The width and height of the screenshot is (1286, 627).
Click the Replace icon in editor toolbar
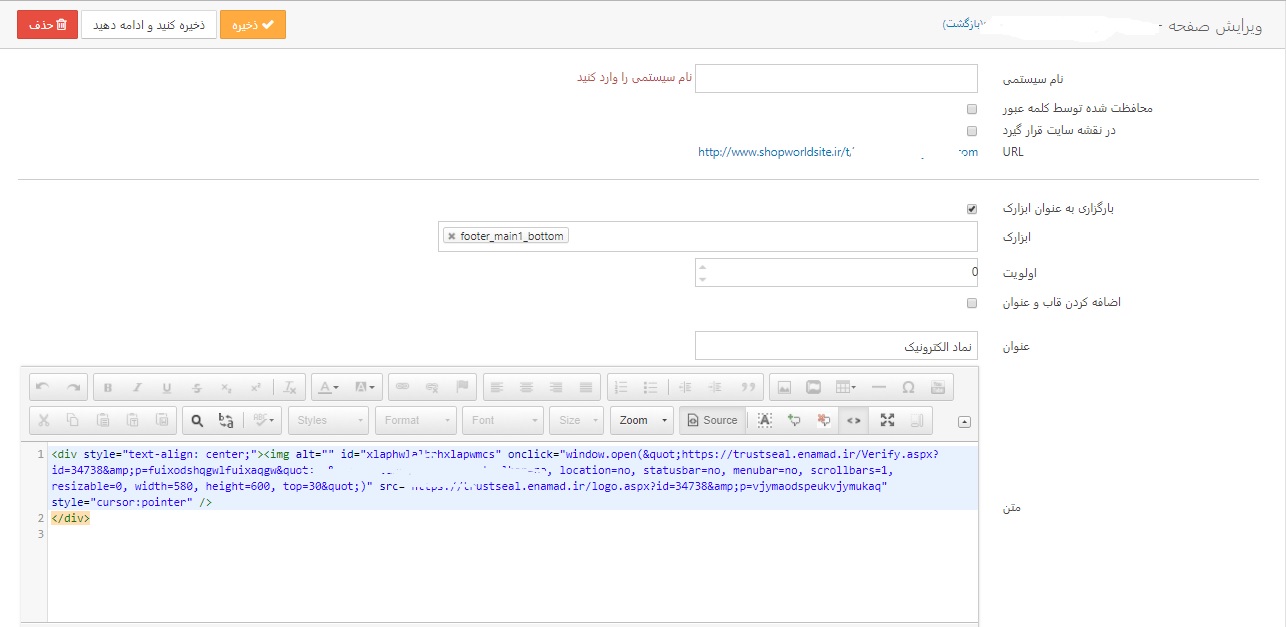tap(226, 420)
